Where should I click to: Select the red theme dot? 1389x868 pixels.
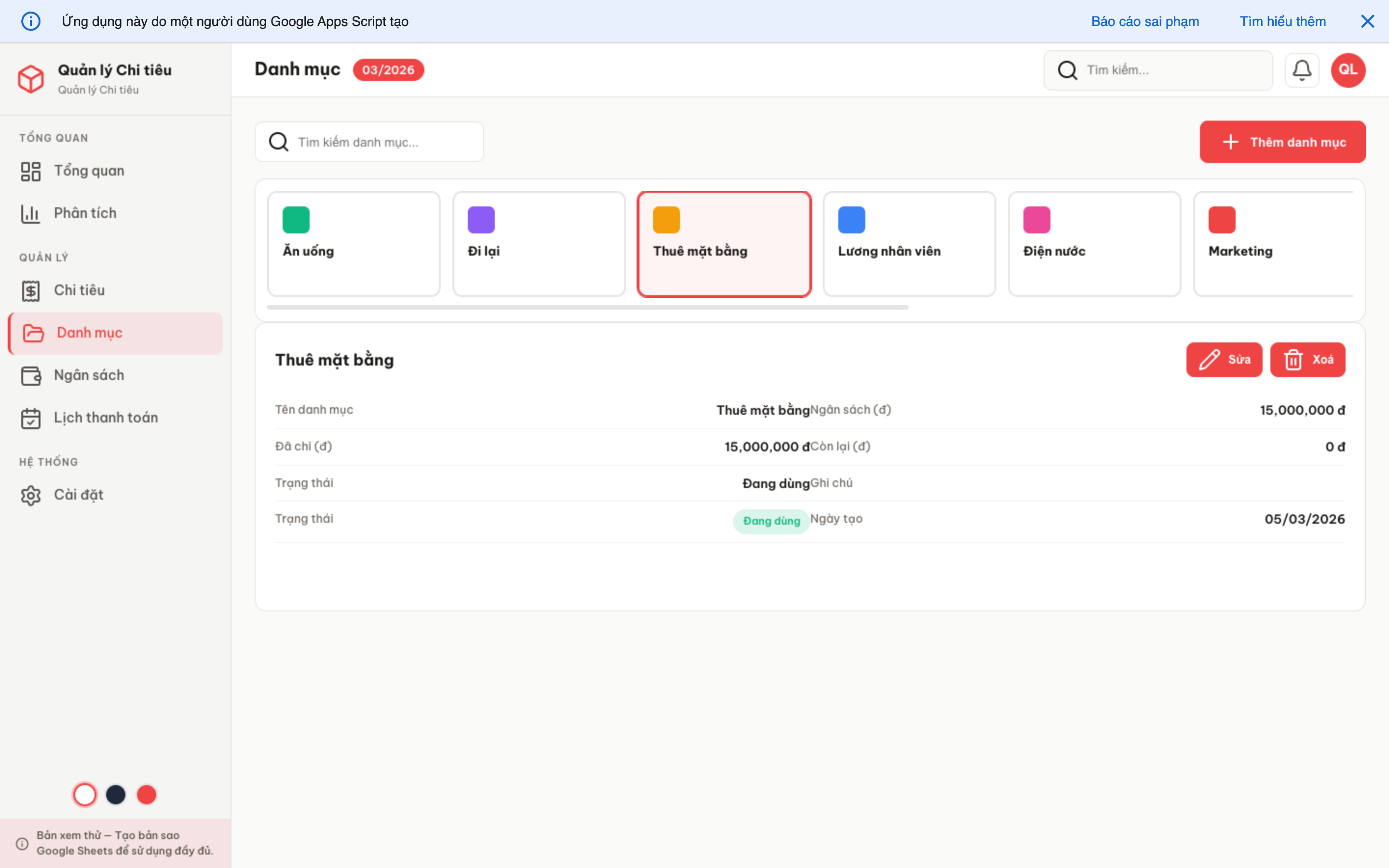[x=146, y=795]
